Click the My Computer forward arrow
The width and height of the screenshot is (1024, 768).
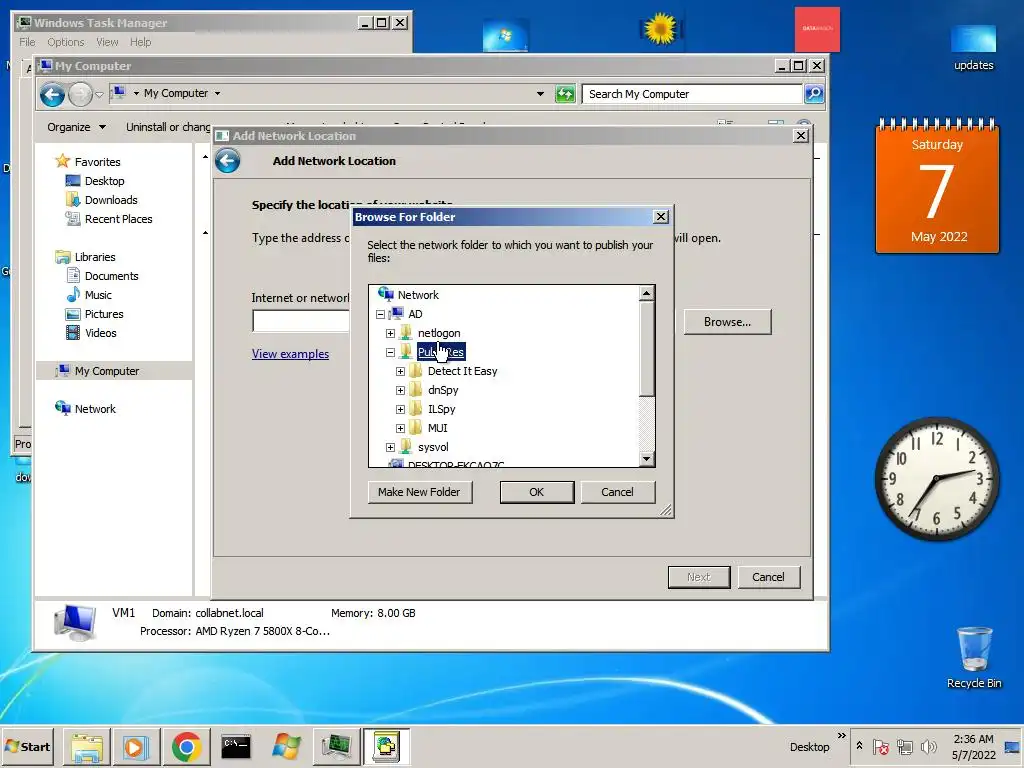[80, 95]
